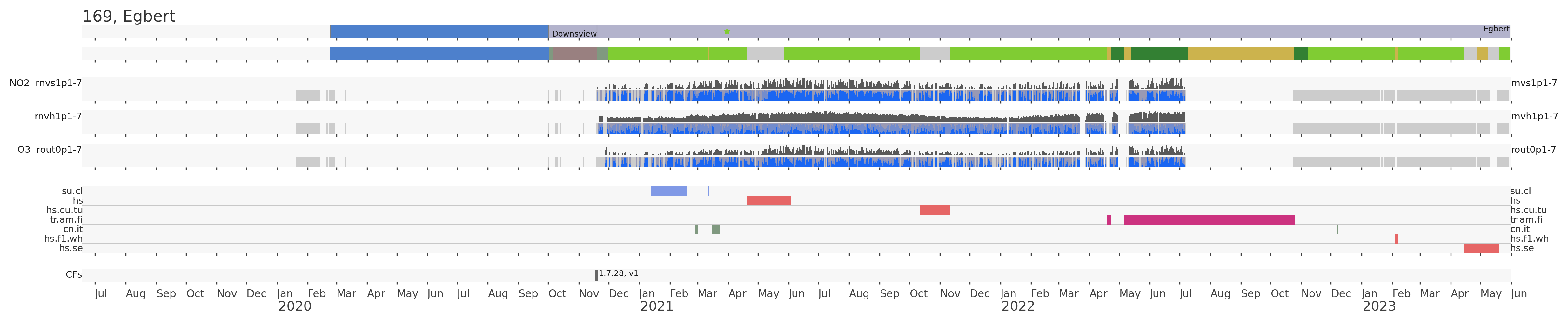The width and height of the screenshot is (1568, 323).
Task: Click the right-side rnvh1p1-7 row label
Action: [1534, 116]
